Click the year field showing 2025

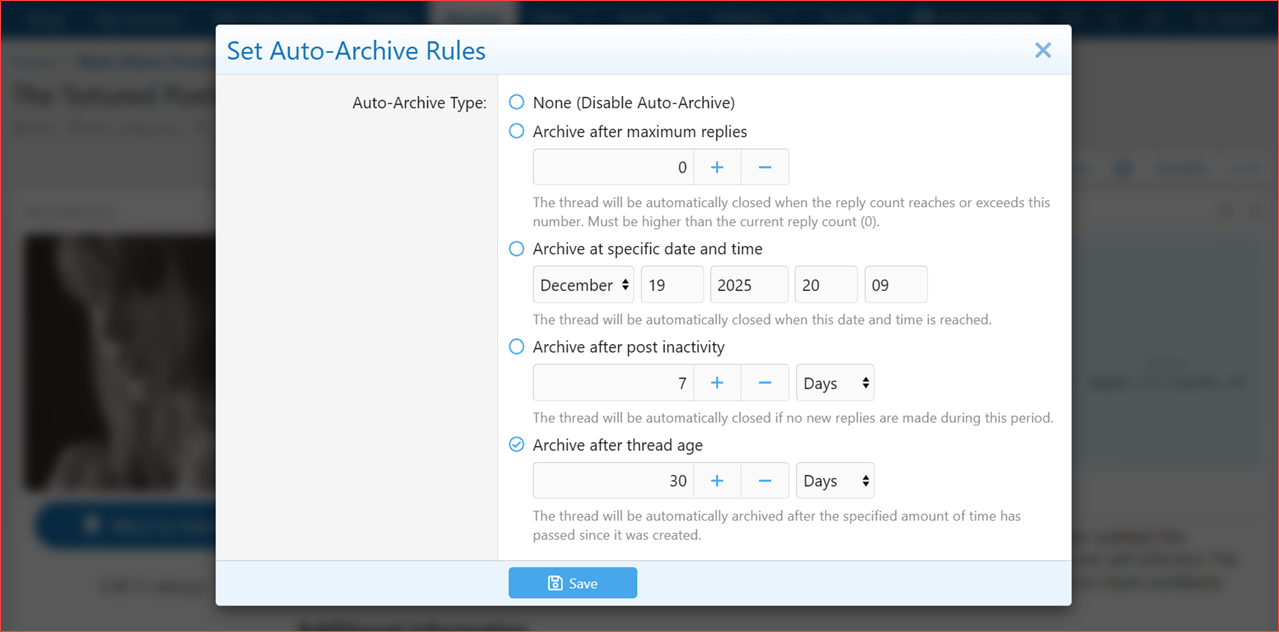click(x=749, y=285)
